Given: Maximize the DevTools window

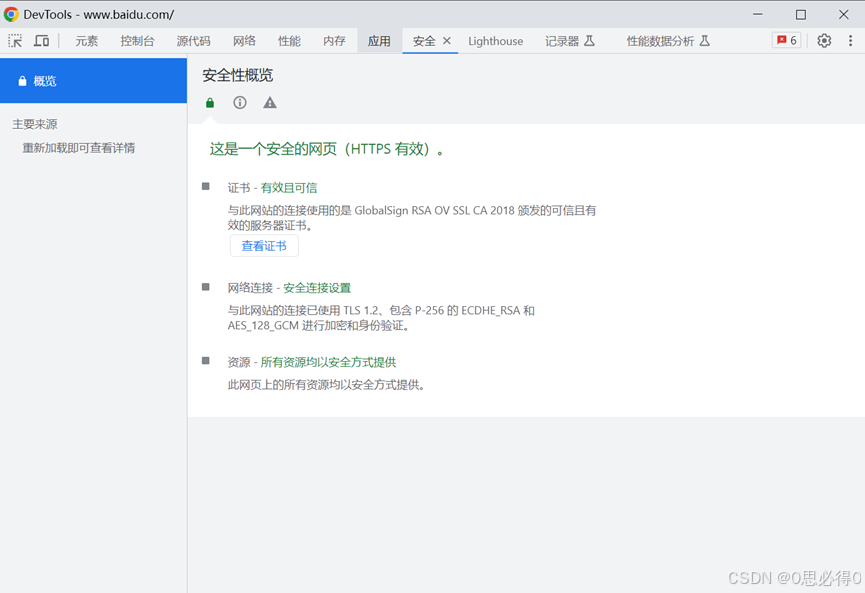Looking at the screenshot, I should [x=800, y=14].
